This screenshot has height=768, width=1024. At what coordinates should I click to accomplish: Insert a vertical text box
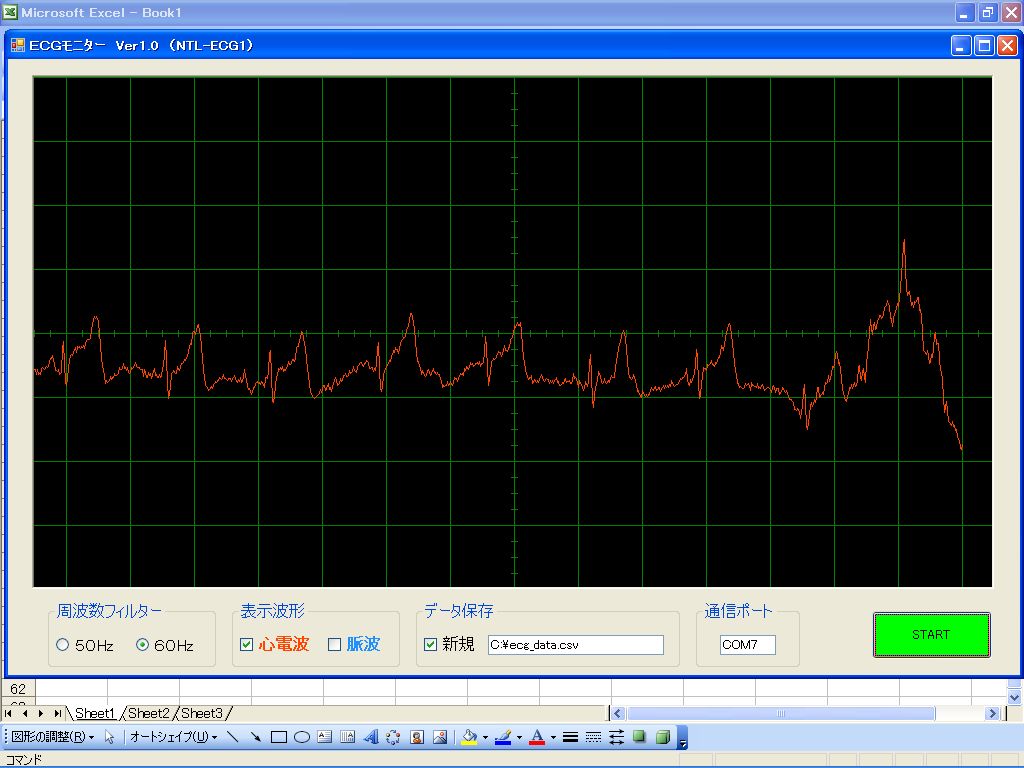pyautogui.click(x=347, y=737)
